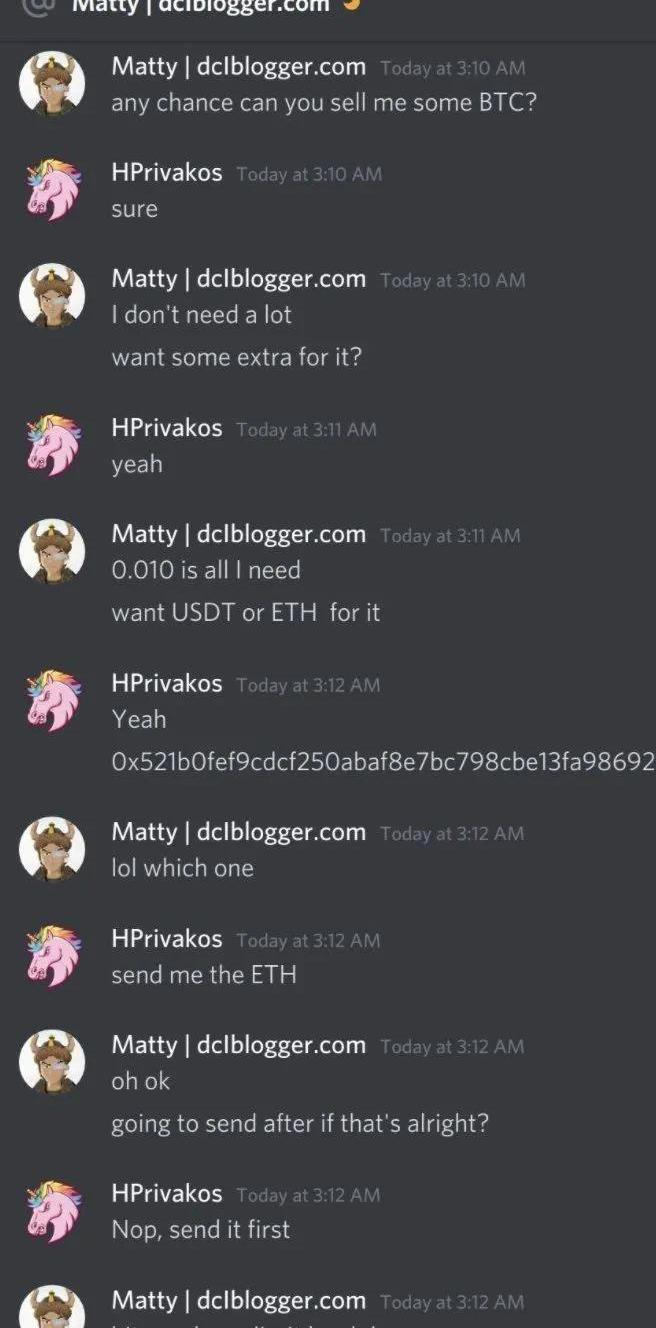Click the HPrivakos username above "sure"

(167, 173)
